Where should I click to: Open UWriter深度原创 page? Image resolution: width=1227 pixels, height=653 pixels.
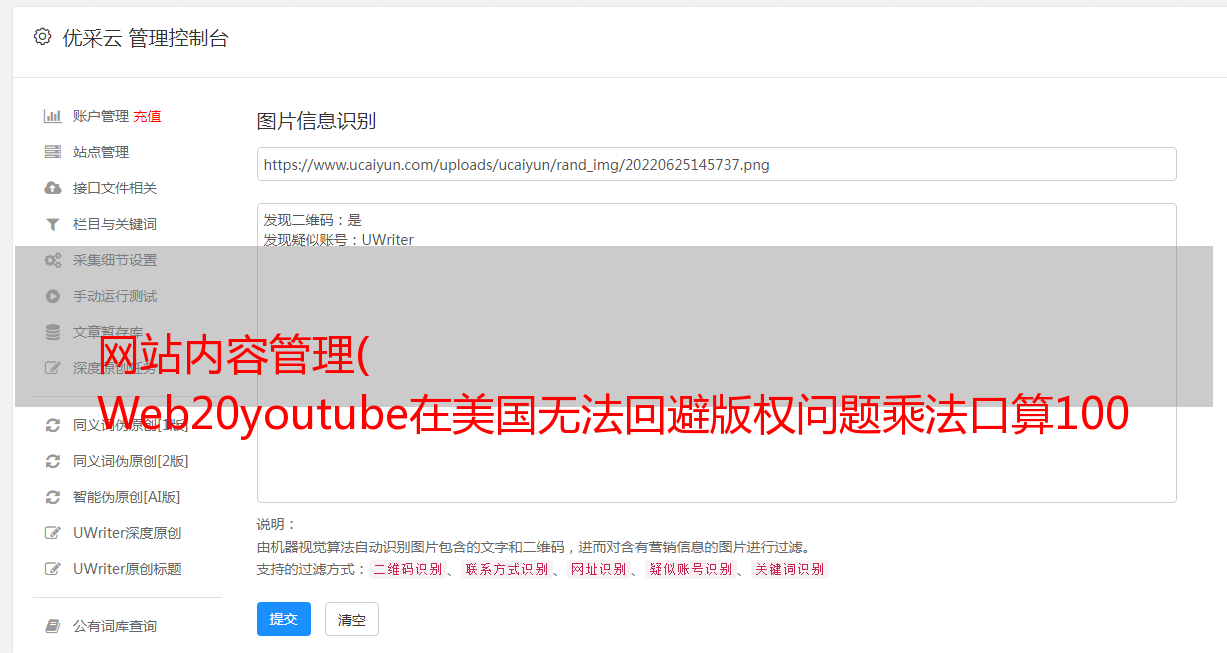click(x=127, y=533)
